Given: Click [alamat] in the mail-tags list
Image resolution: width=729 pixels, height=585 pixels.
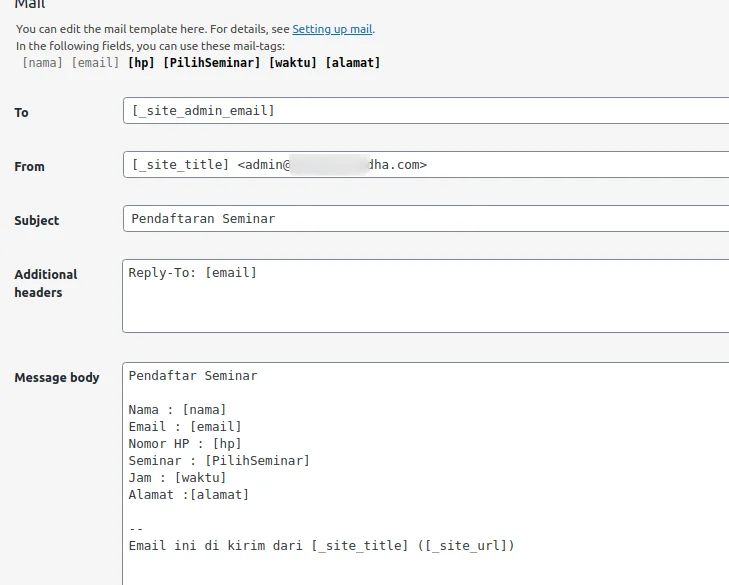Looking at the screenshot, I should click(x=353, y=62).
